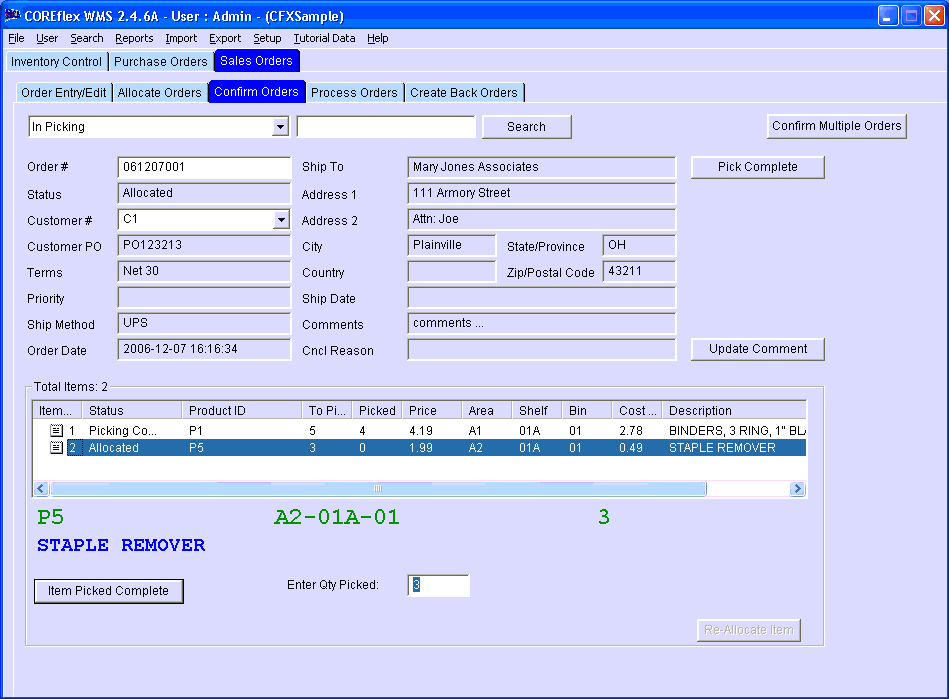
Task: Open the Export menu
Action: 225,38
